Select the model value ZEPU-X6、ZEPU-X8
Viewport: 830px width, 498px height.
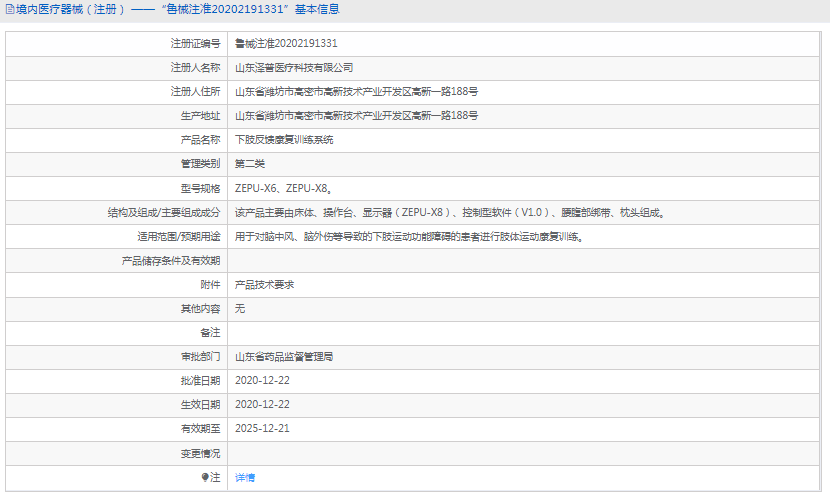point(283,188)
